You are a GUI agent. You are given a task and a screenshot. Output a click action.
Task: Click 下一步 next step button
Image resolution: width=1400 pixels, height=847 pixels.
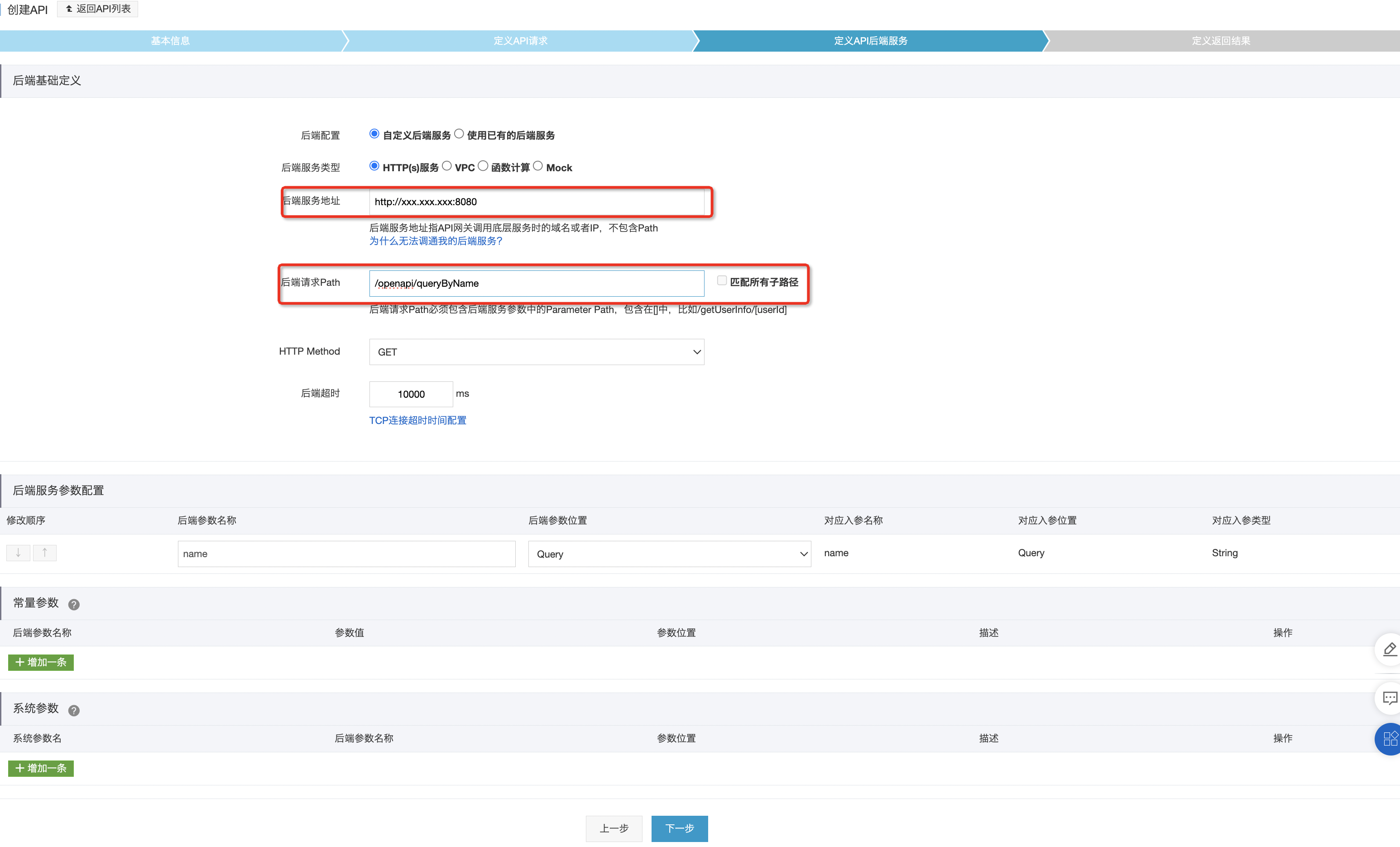tap(679, 828)
